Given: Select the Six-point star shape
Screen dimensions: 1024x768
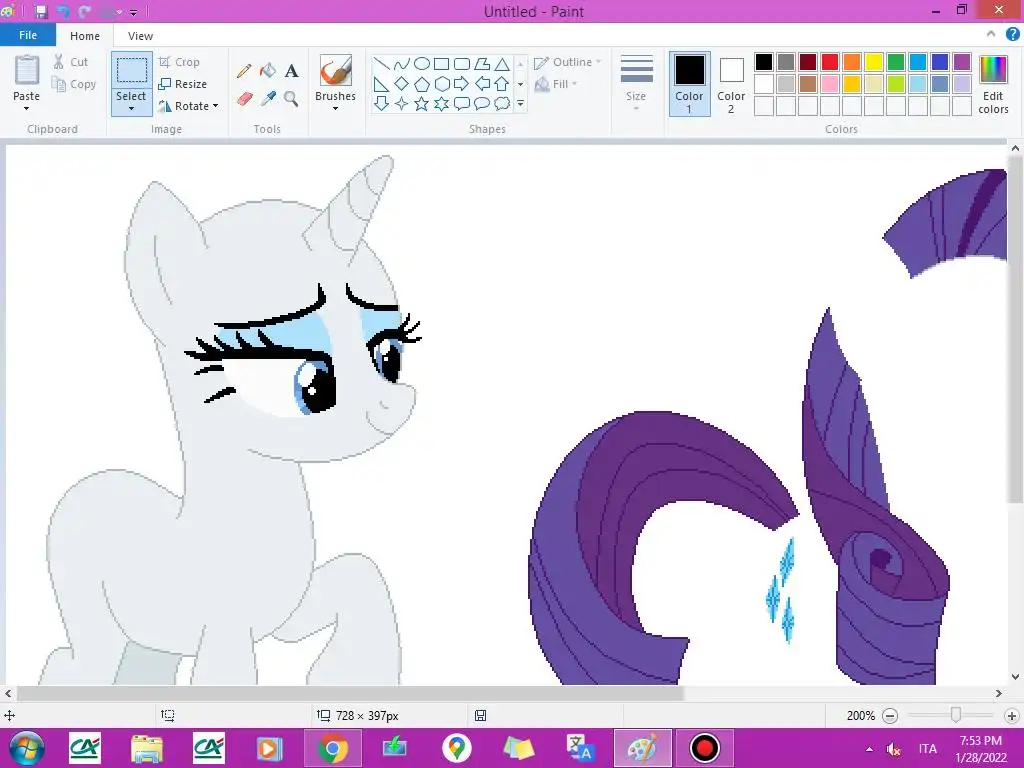Looking at the screenshot, I should pos(442,103).
